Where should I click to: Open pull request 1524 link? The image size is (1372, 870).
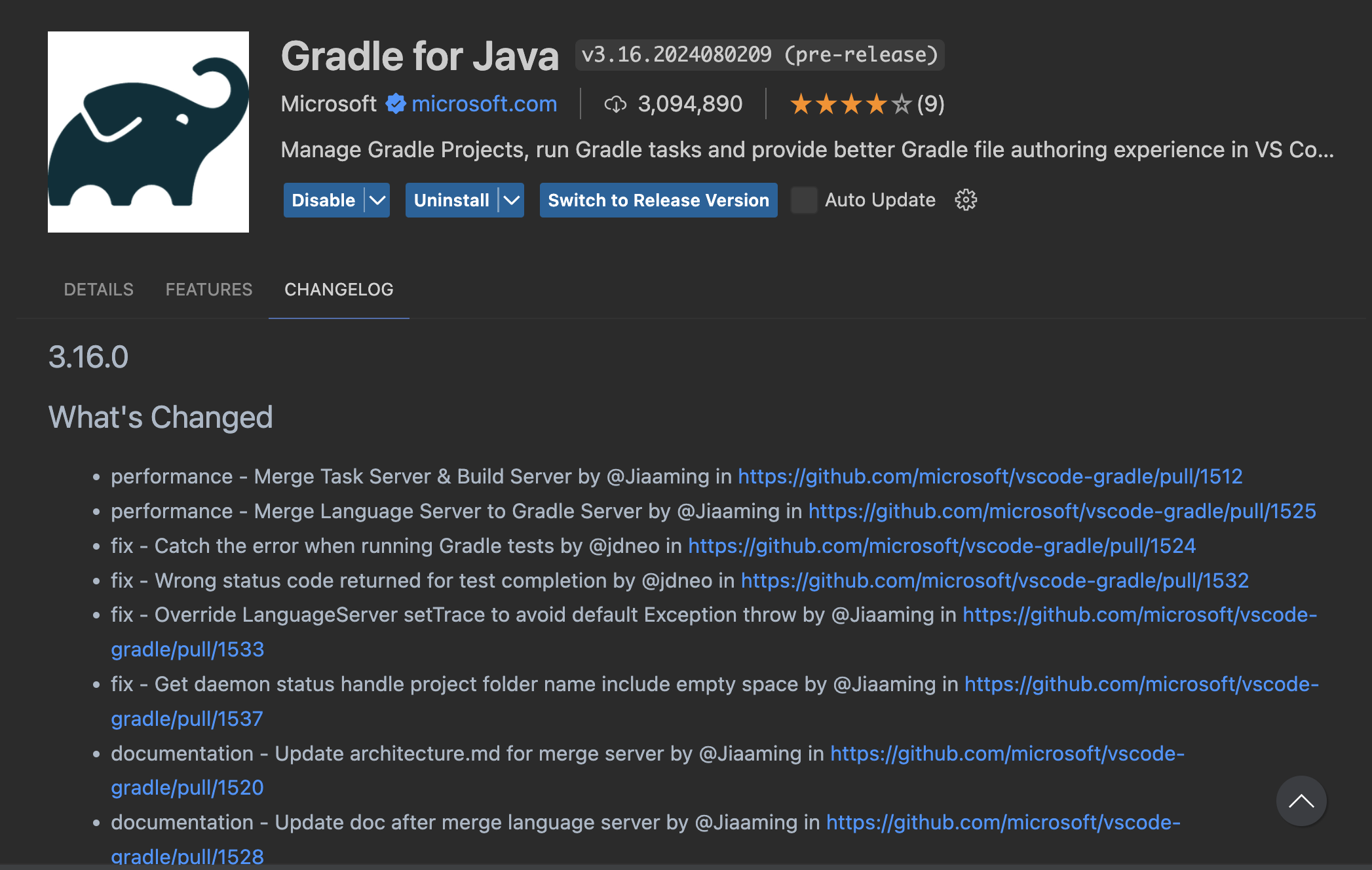(942, 546)
